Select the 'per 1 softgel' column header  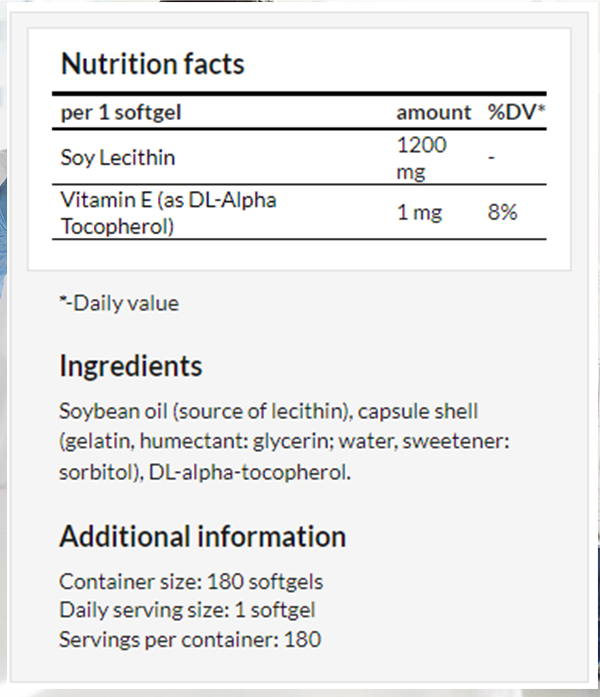pyautogui.click(x=121, y=112)
